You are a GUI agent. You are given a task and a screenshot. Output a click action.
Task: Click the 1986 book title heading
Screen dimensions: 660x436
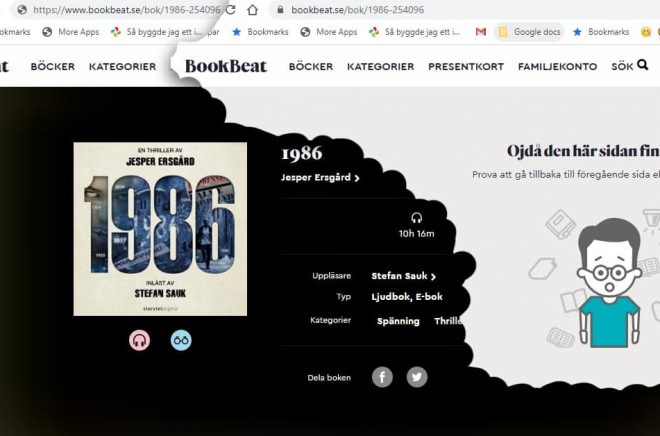click(x=302, y=153)
